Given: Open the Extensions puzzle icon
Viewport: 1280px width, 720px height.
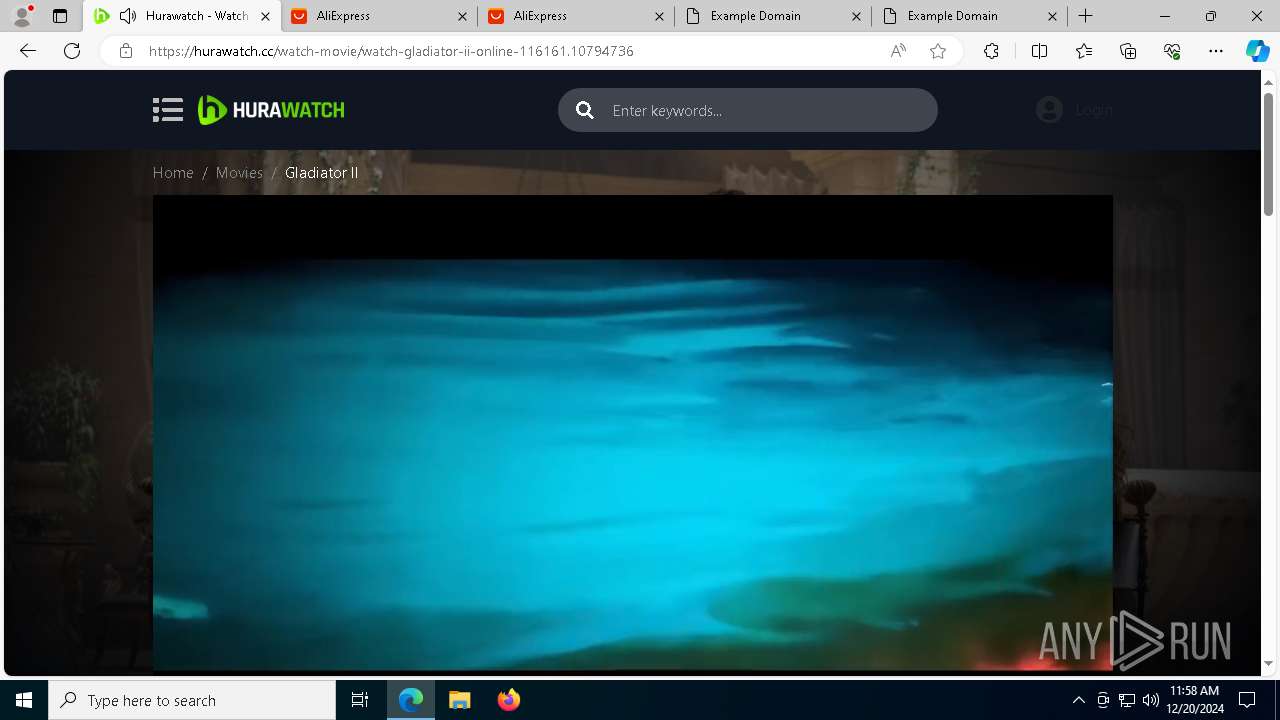Looking at the screenshot, I should pos(991,51).
